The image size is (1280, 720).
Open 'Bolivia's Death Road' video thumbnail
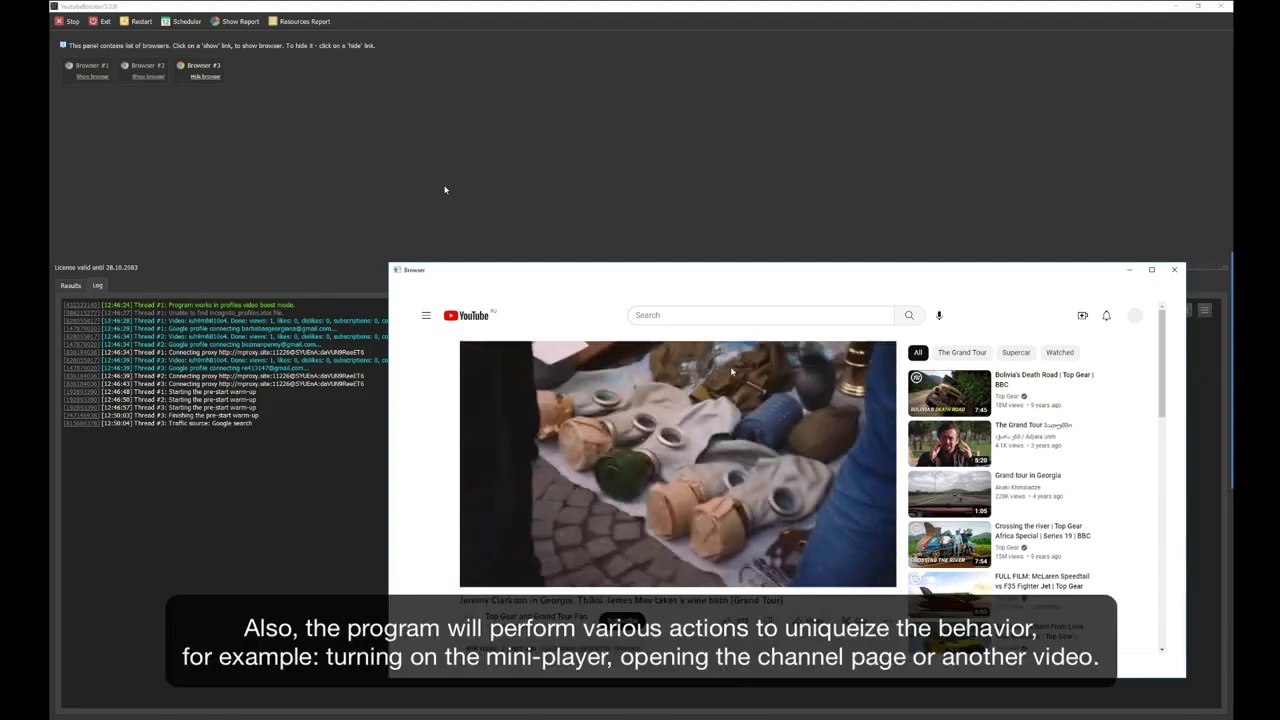pos(949,393)
